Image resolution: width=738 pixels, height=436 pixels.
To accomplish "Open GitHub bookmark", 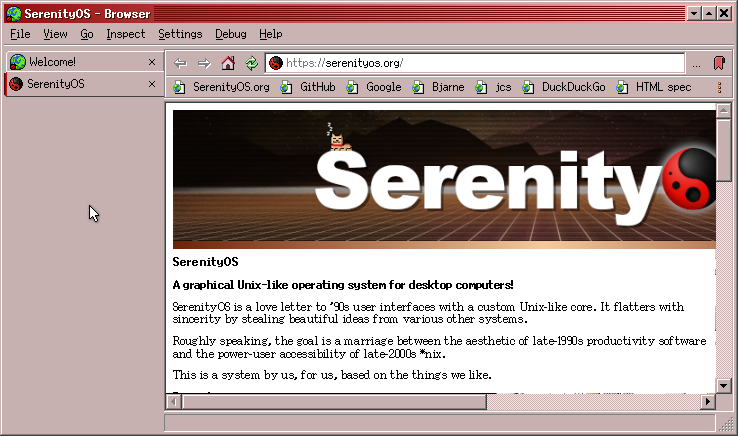I will [308, 87].
